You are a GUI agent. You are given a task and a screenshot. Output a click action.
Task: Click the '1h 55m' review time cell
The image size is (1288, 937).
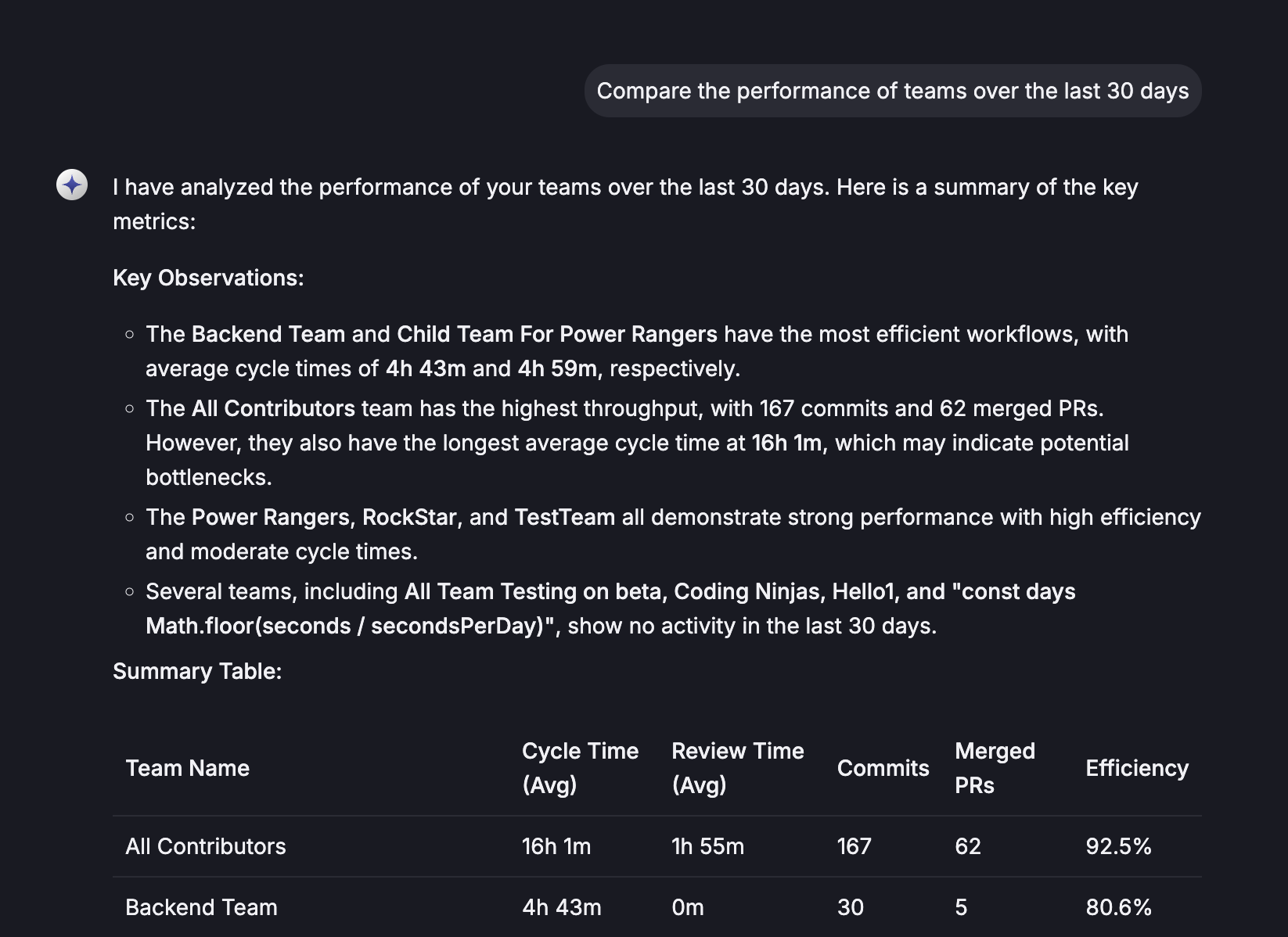(x=707, y=846)
